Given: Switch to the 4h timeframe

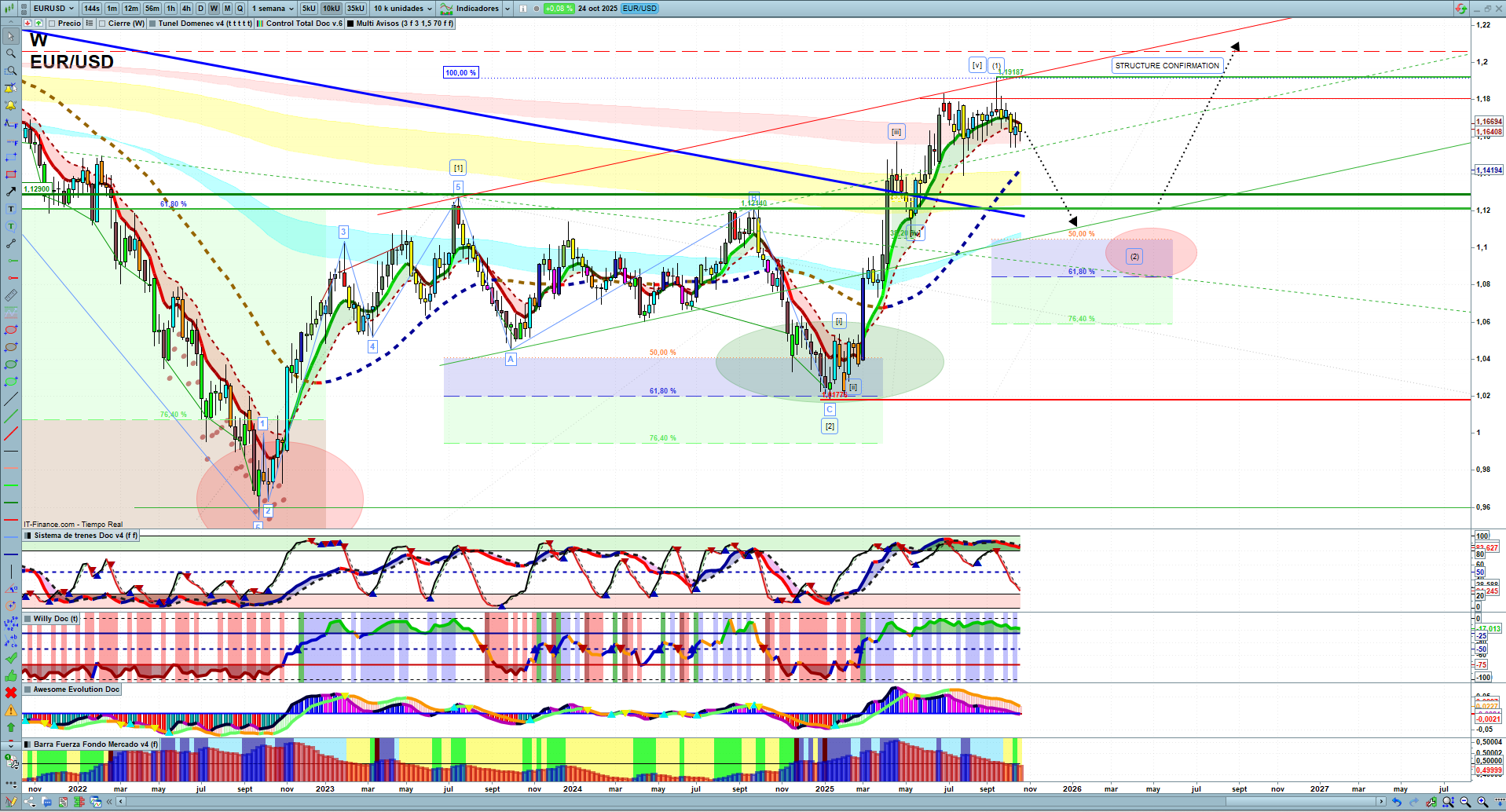Looking at the screenshot, I should (186, 9).
